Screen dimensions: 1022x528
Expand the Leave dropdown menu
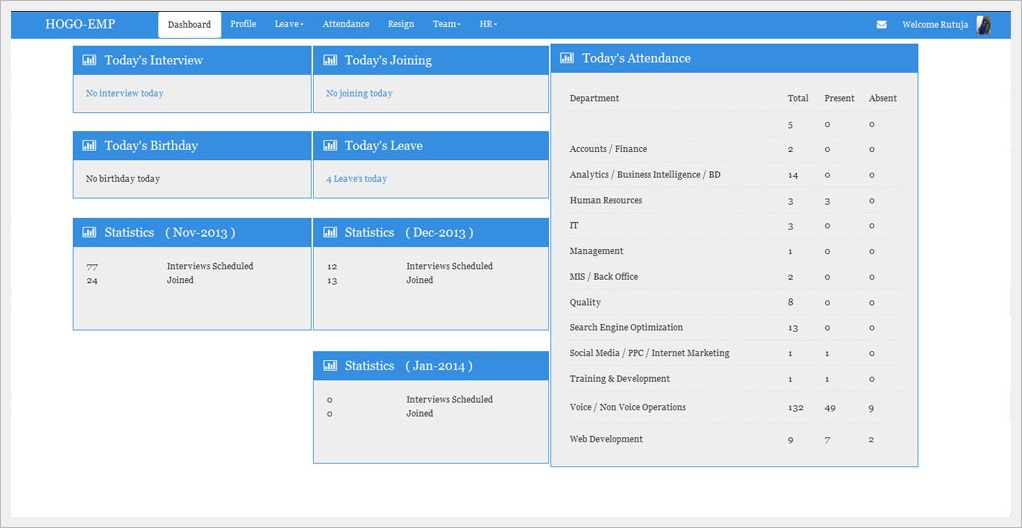[289, 24]
